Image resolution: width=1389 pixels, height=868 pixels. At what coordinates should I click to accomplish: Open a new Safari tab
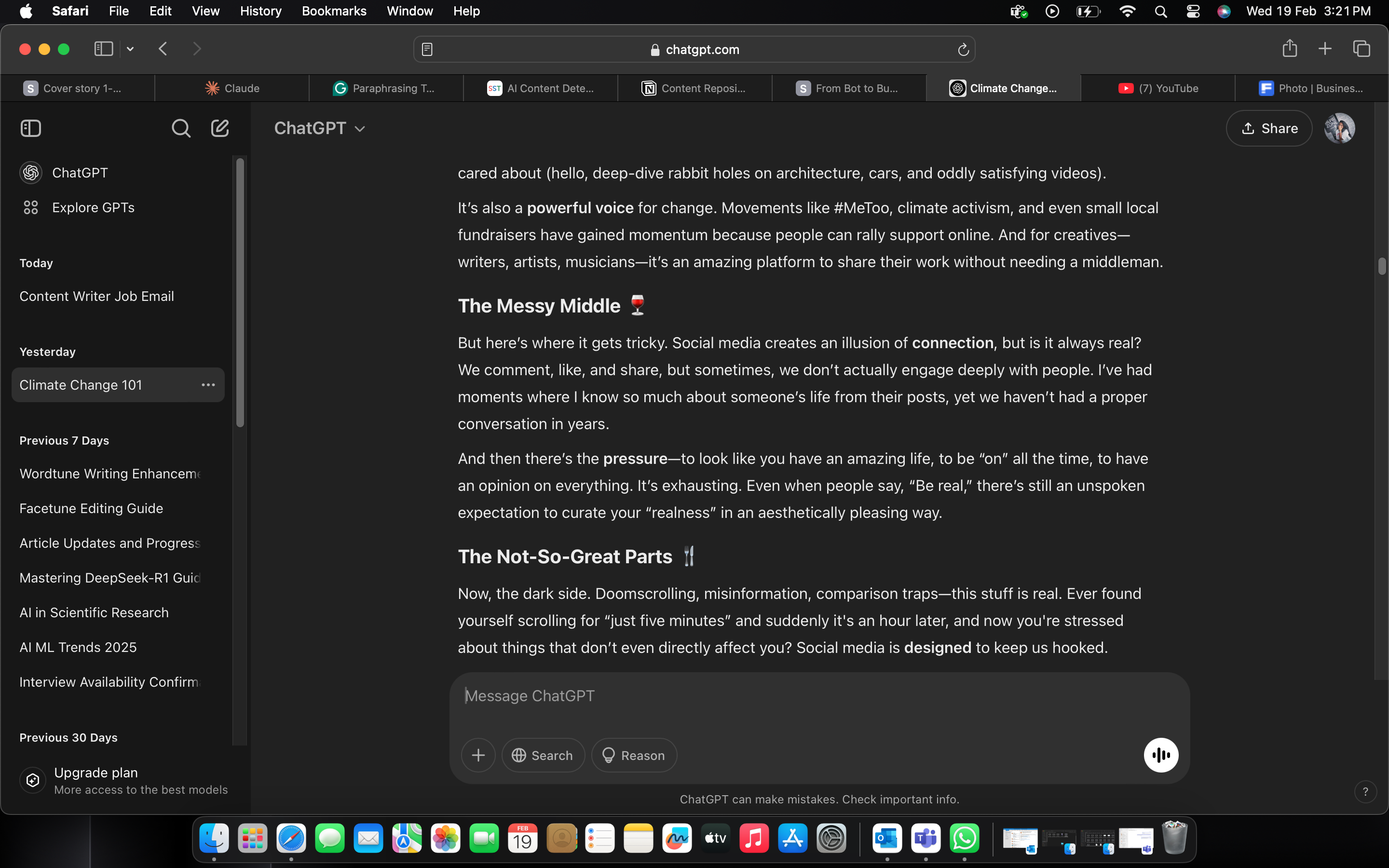[x=1325, y=49]
